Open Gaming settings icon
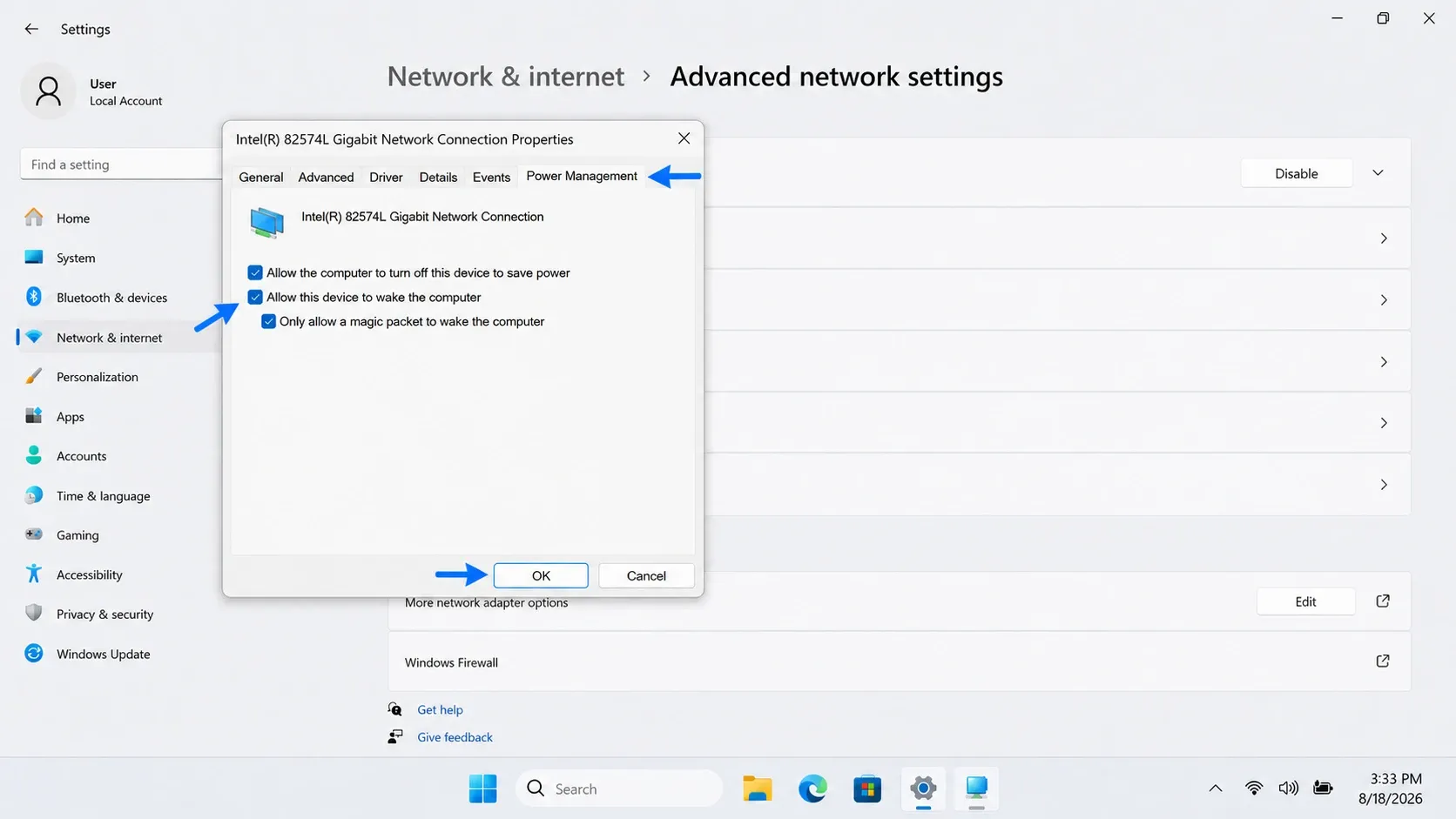Viewport: 1456px width, 819px height. click(x=34, y=534)
